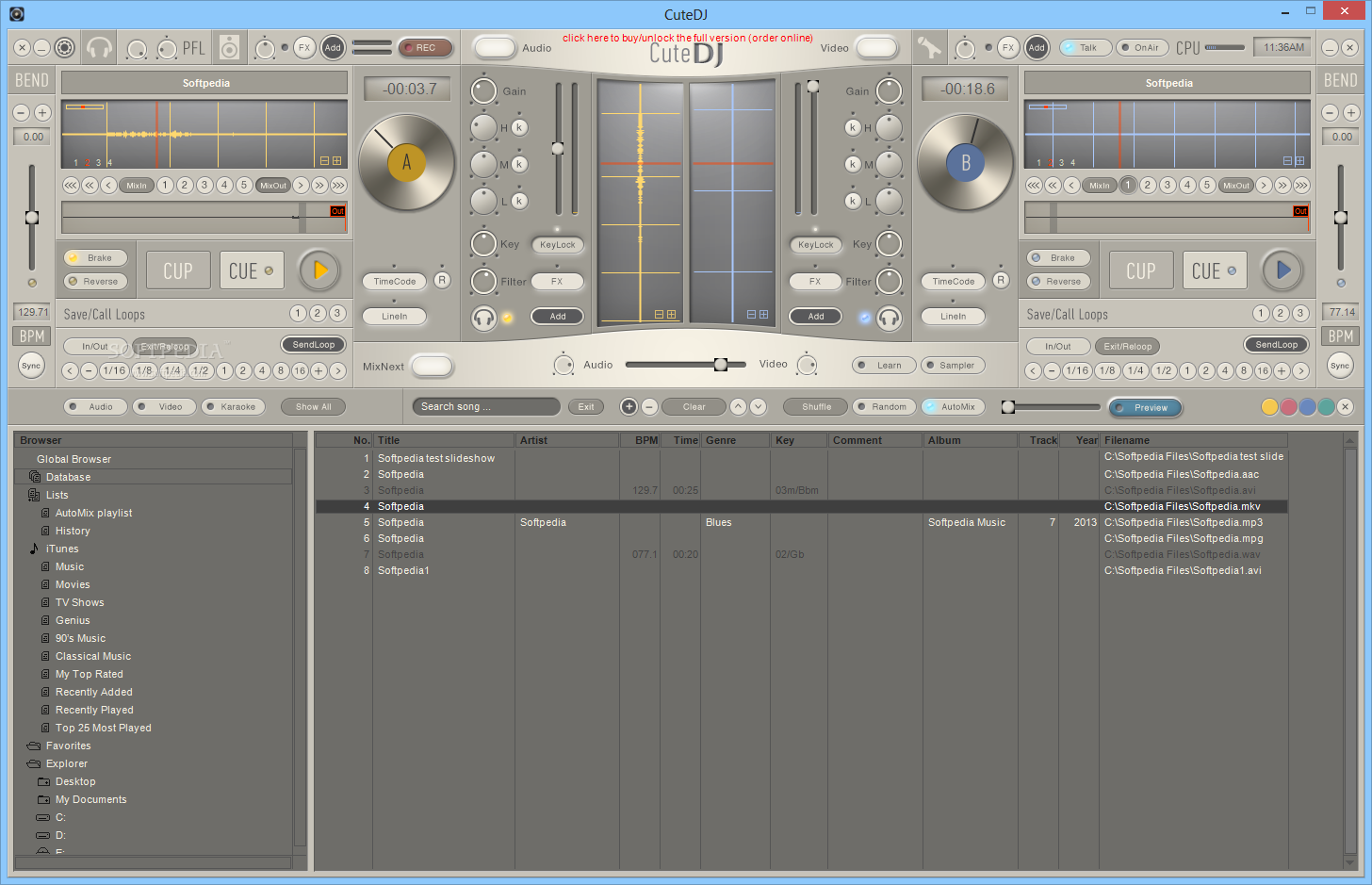This screenshot has width=1372, height=885.
Task: Click the Preview button
Action: [1145, 407]
